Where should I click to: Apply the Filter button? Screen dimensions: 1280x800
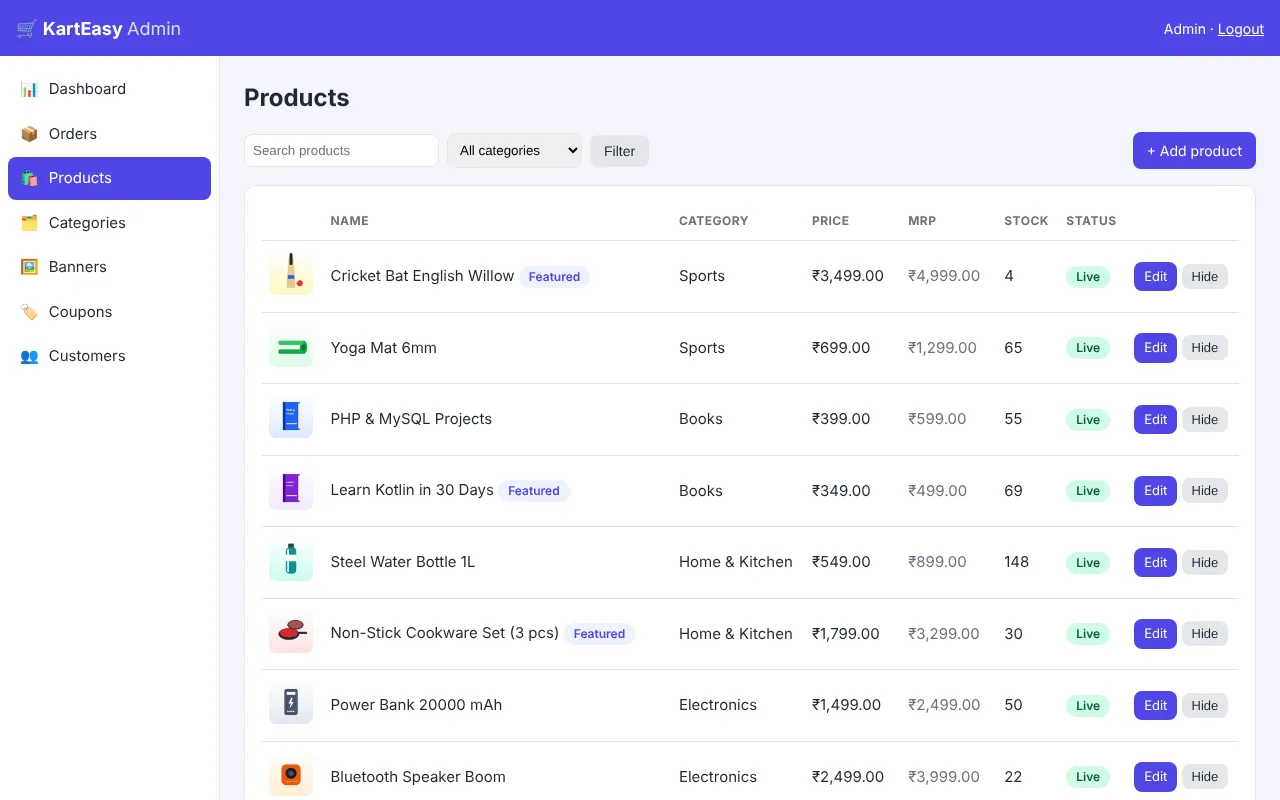coord(619,151)
